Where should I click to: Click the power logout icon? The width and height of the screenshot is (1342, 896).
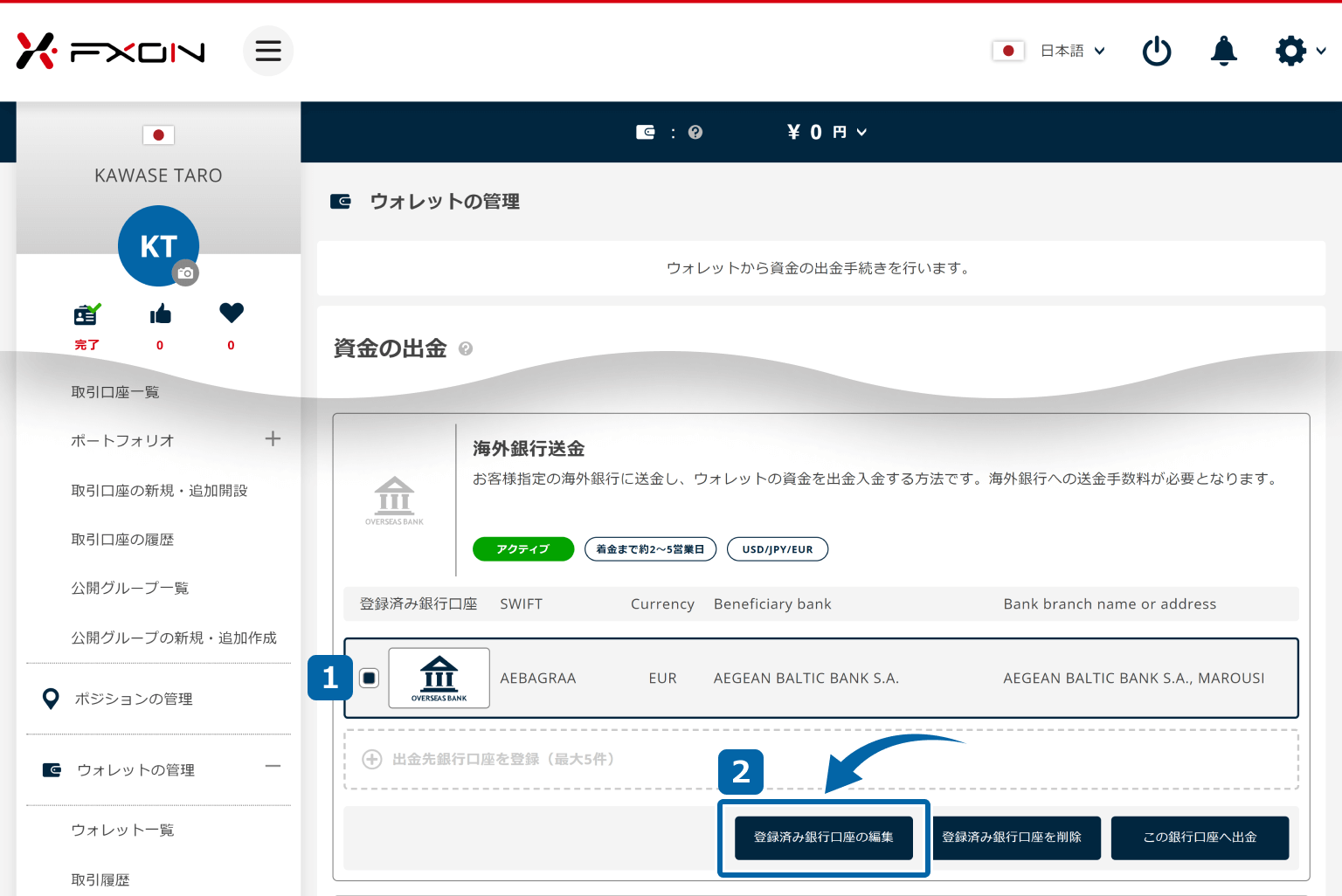point(1157,51)
